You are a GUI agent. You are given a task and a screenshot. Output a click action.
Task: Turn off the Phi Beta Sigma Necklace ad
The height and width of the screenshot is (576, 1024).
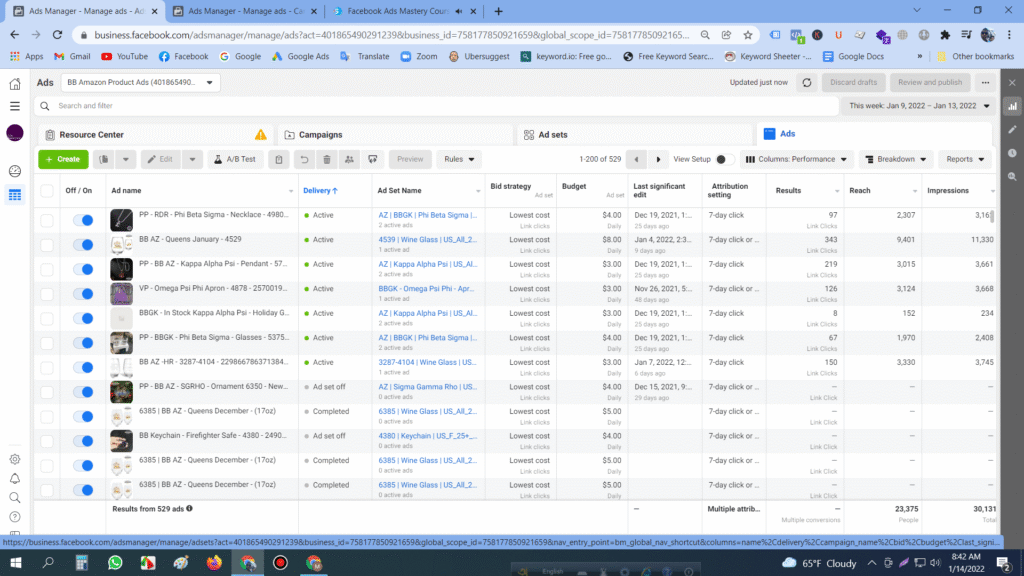(x=83, y=220)
